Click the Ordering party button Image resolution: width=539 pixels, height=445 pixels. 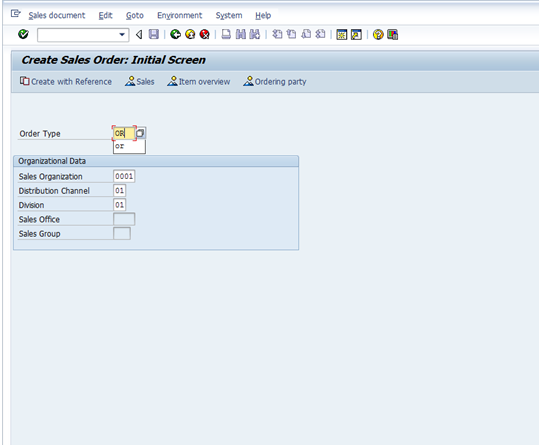pos(275,81)
